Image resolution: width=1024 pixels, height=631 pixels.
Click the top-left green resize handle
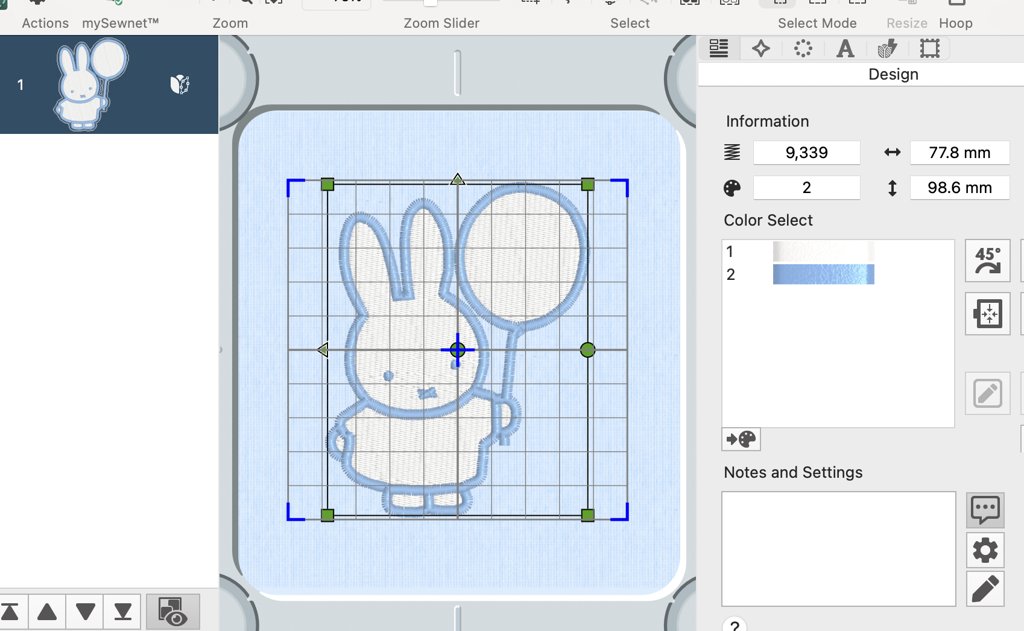328,185
